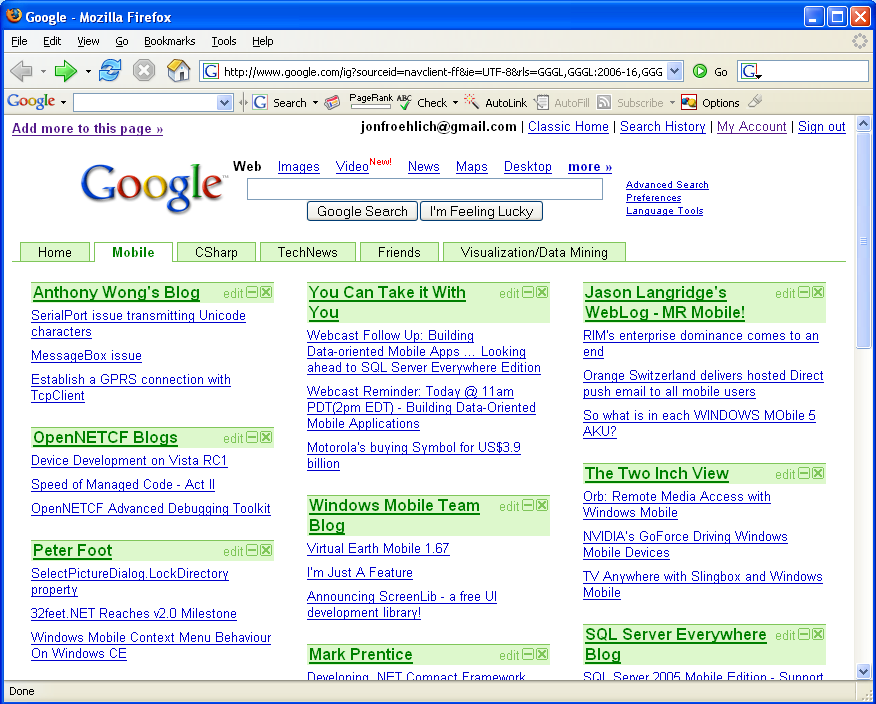
Task: Switch to the Friends tab
Action: (x=399, y=252)
